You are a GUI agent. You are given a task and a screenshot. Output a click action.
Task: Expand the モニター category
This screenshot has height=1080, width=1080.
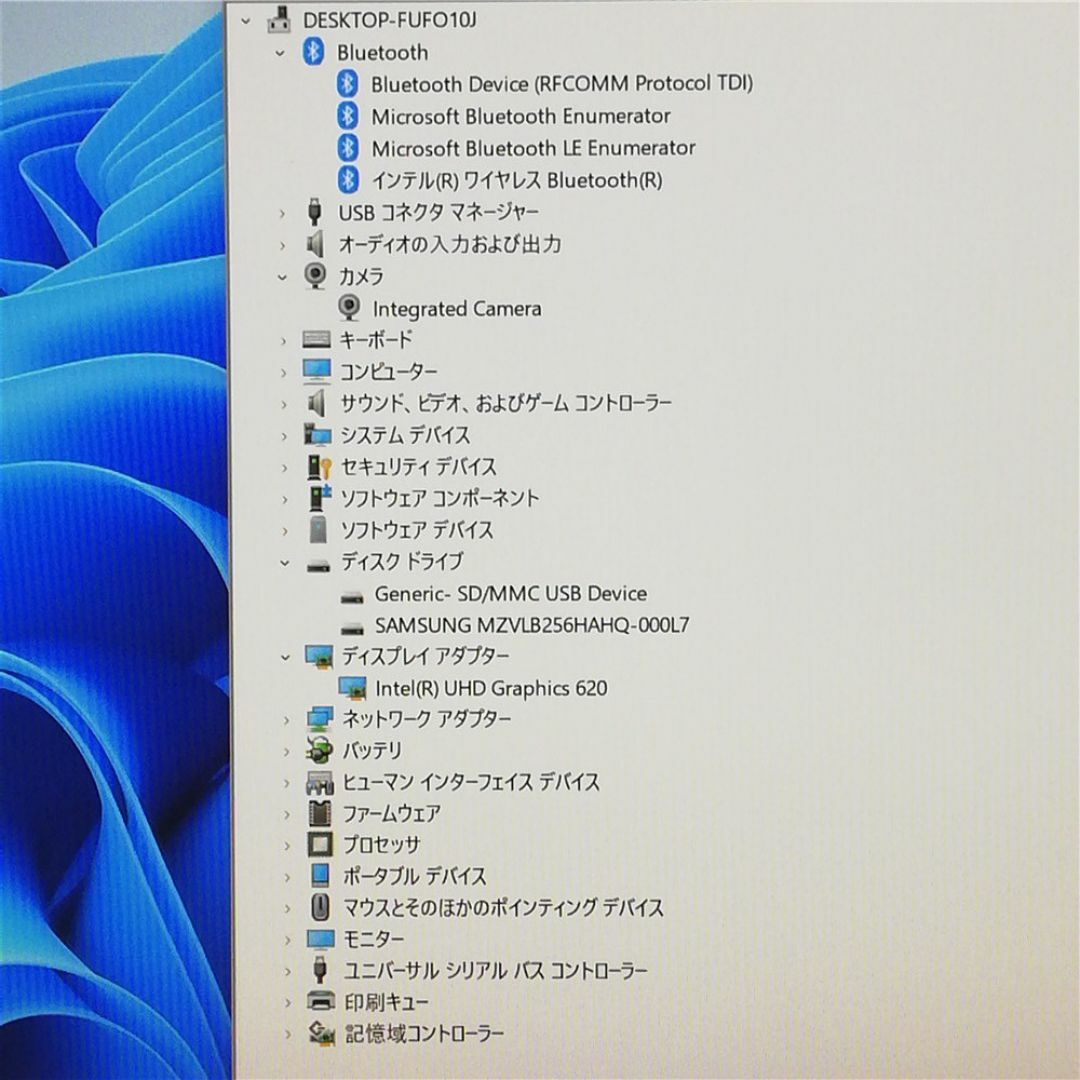(287, 940)
